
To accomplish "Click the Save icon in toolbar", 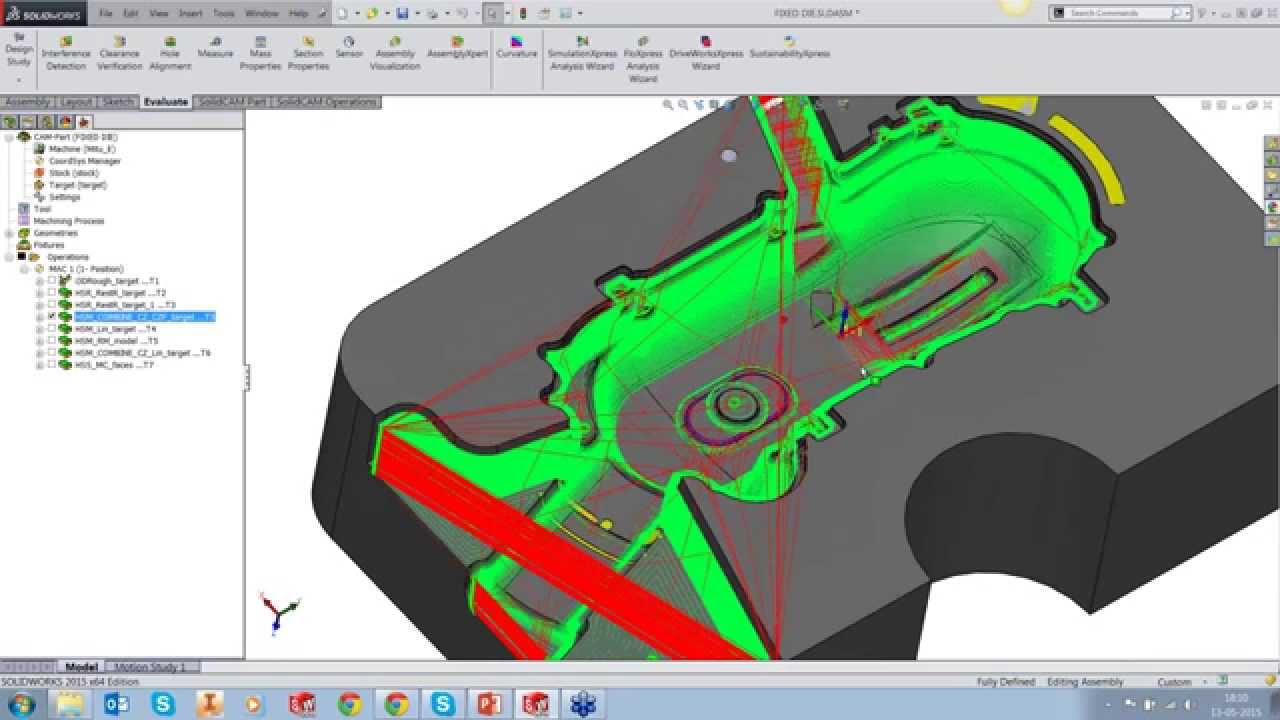I will click(402, 13).
